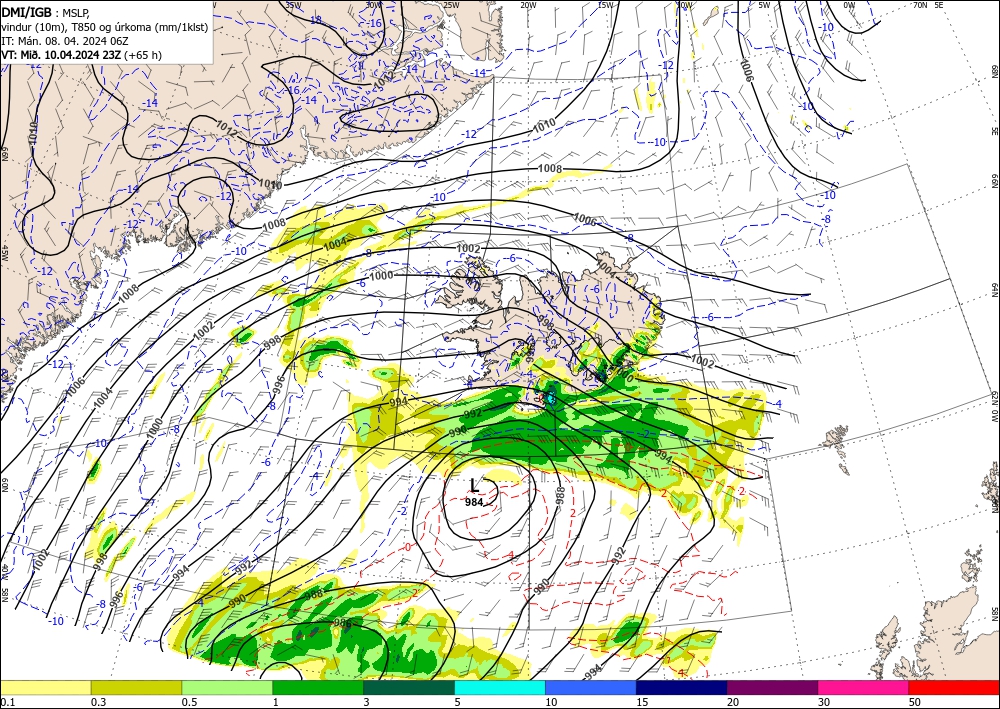Click the purple 20–30 mm legend swatch
The image size is (1000, 709).
773,687
